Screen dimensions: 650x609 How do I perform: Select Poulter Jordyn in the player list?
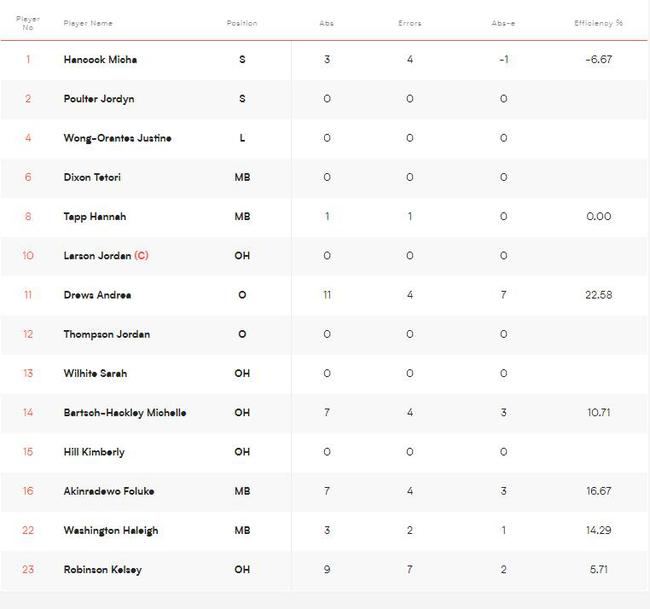point(99,99)
